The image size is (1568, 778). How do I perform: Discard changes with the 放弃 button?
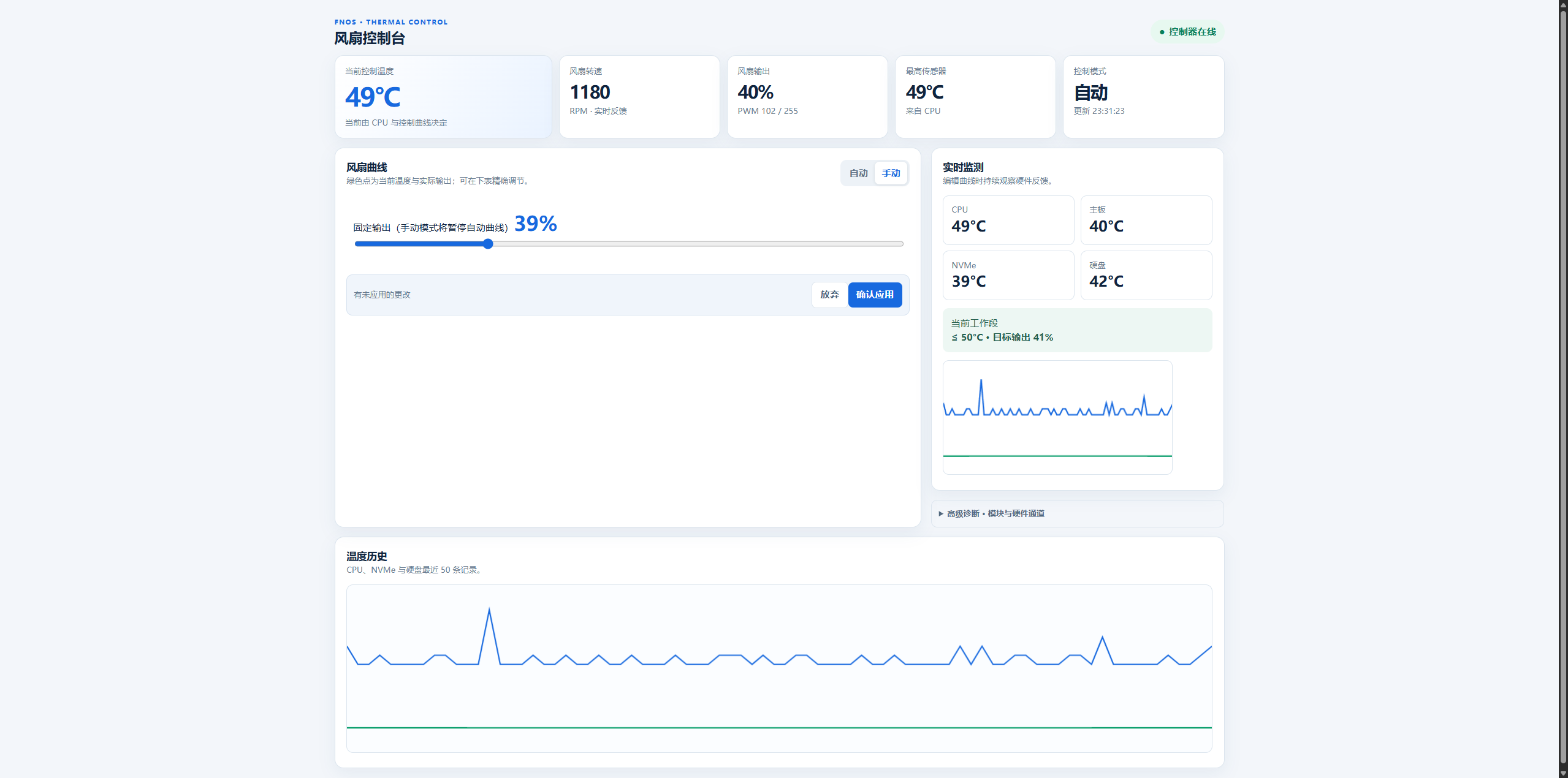click(x=829, y=295)
